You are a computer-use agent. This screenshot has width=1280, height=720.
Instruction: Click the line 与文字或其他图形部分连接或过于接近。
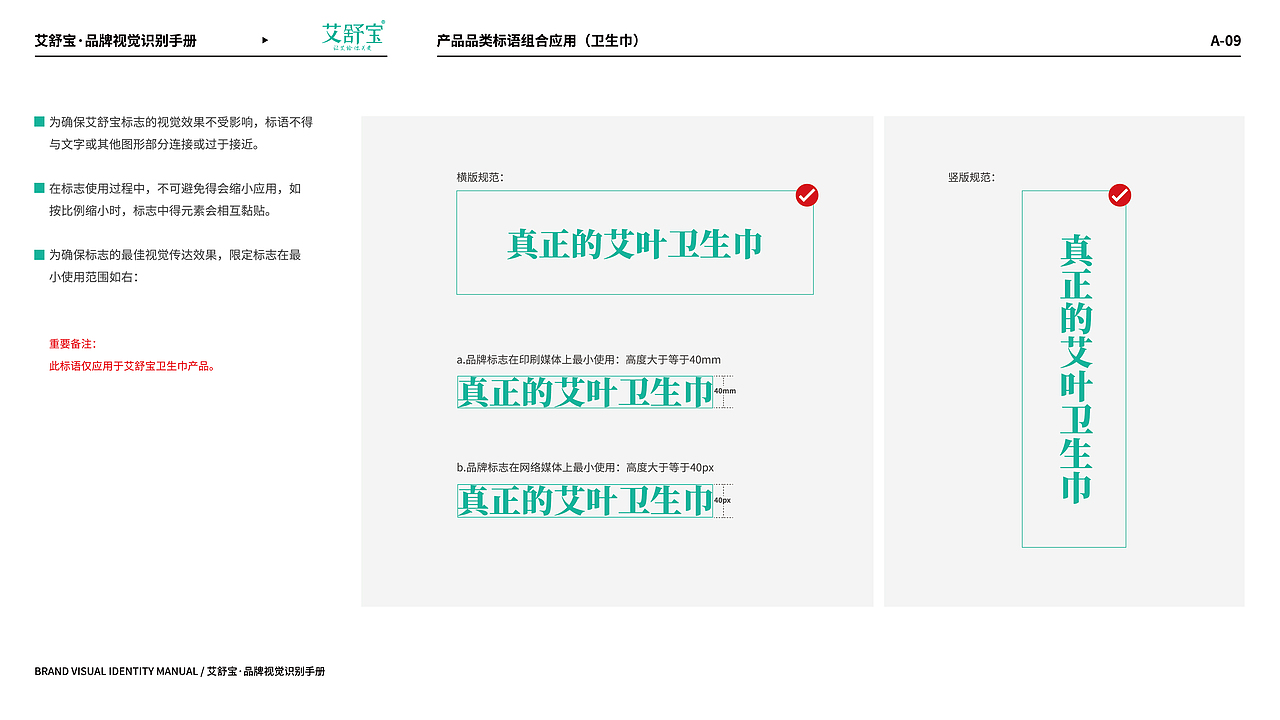pyautogui.click(x=154, y=144)
